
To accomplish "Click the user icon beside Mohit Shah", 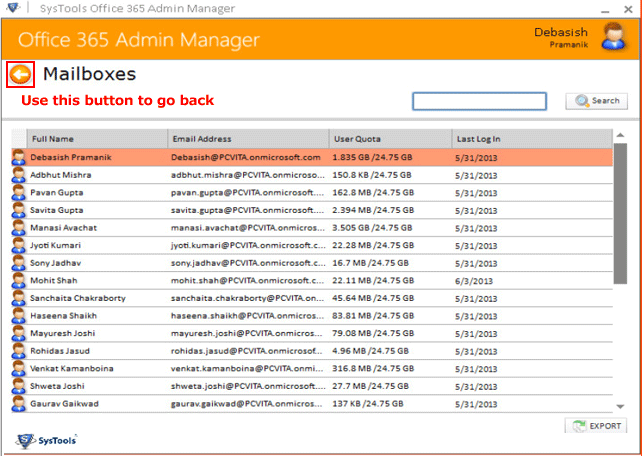I will [x=18, y=280].
